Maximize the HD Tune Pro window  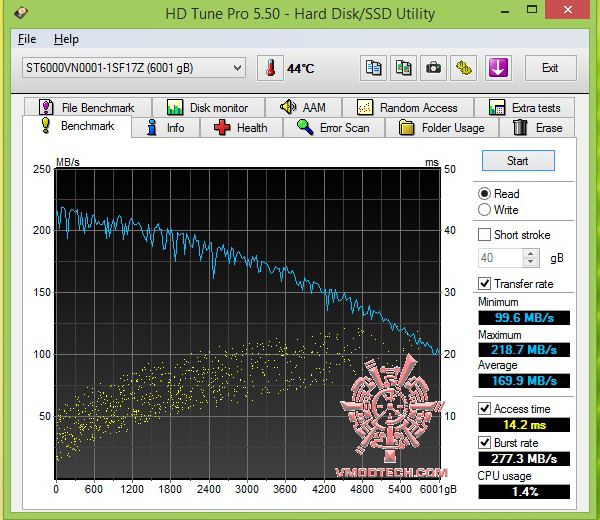click(532, 10)
